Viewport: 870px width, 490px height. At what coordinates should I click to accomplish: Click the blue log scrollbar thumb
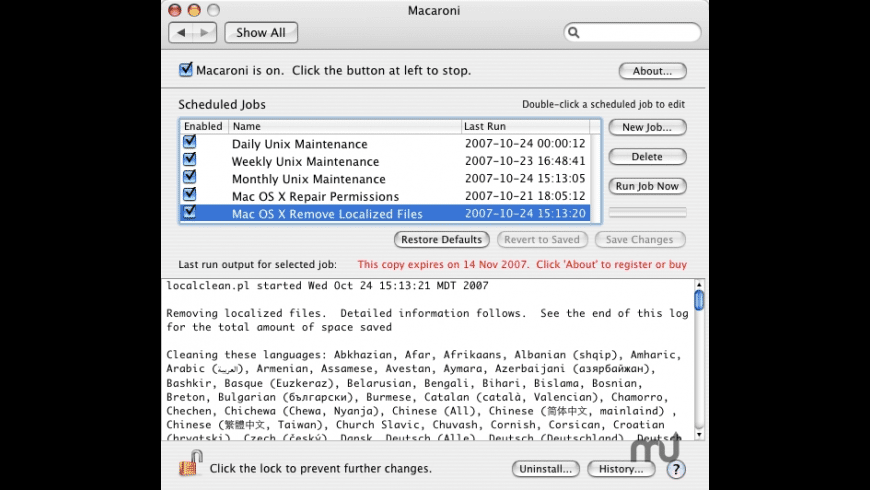699,300
